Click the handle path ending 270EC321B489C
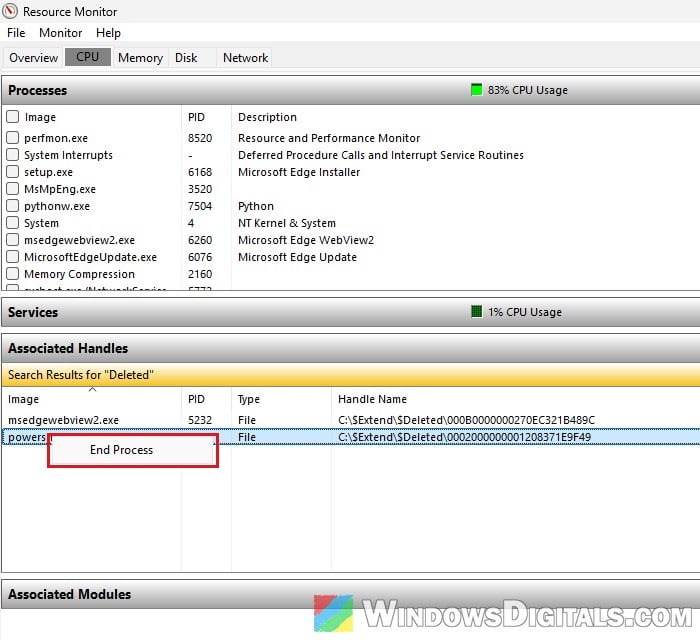The width and height of the screenshot is (700, 640). click(x=467, y=420)
